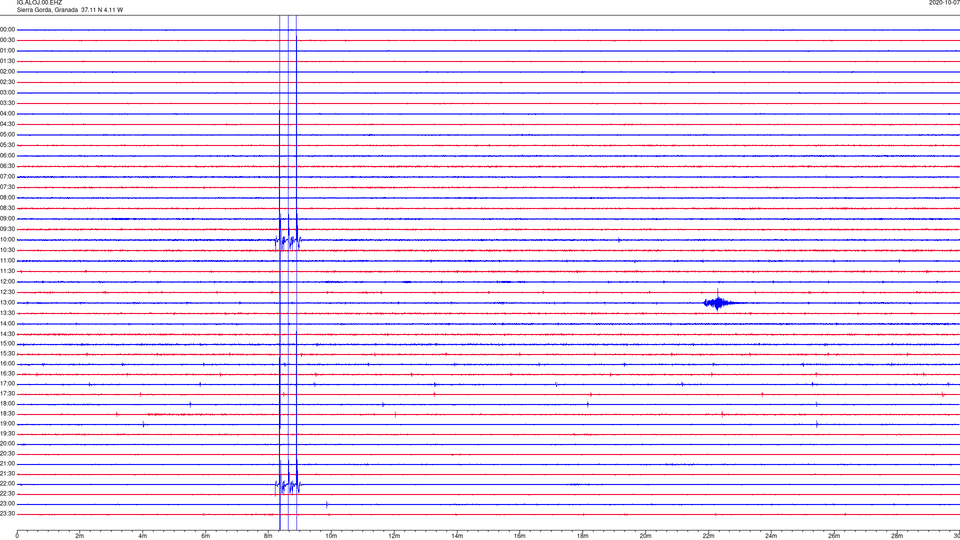Click the 07:00 time label
960x540 pixels.
pos(8,176)
